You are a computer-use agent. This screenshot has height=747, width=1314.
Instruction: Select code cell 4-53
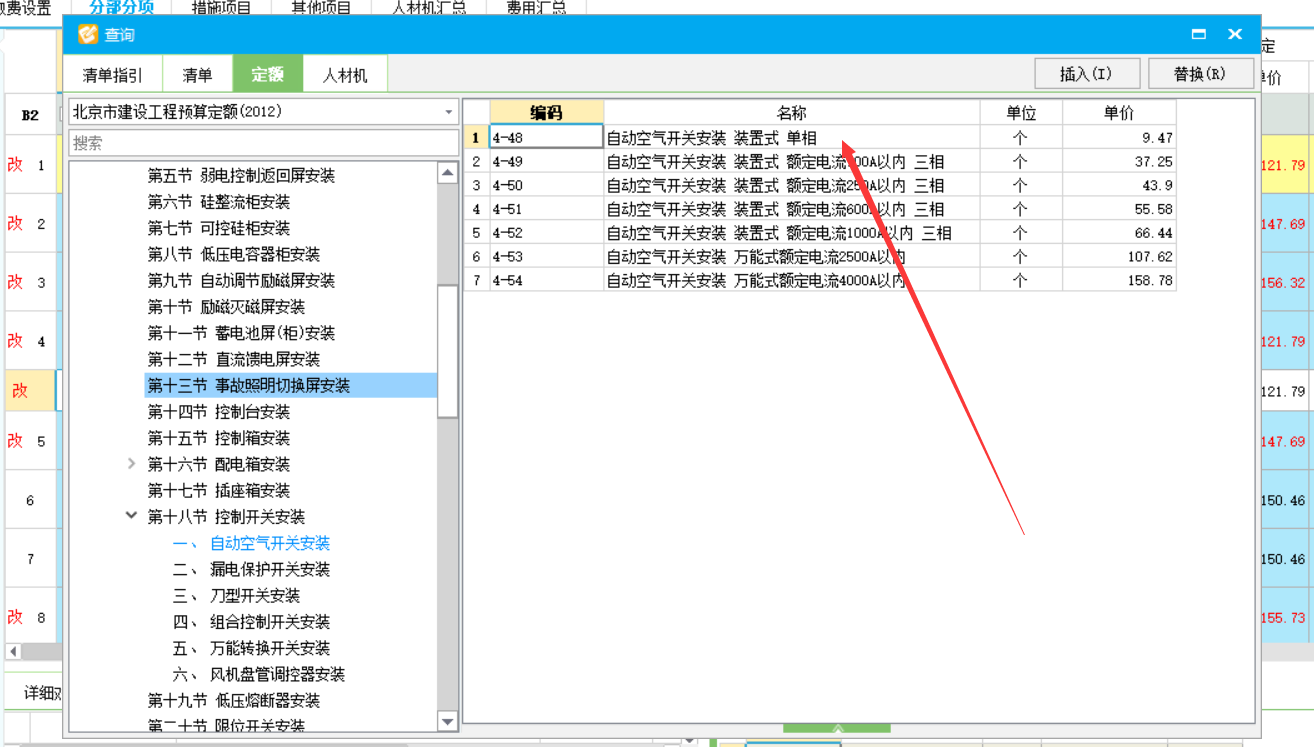[546, 257]
